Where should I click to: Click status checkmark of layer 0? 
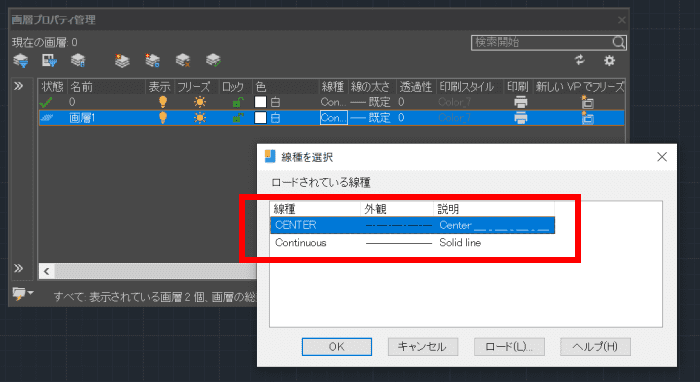point(46,103)
